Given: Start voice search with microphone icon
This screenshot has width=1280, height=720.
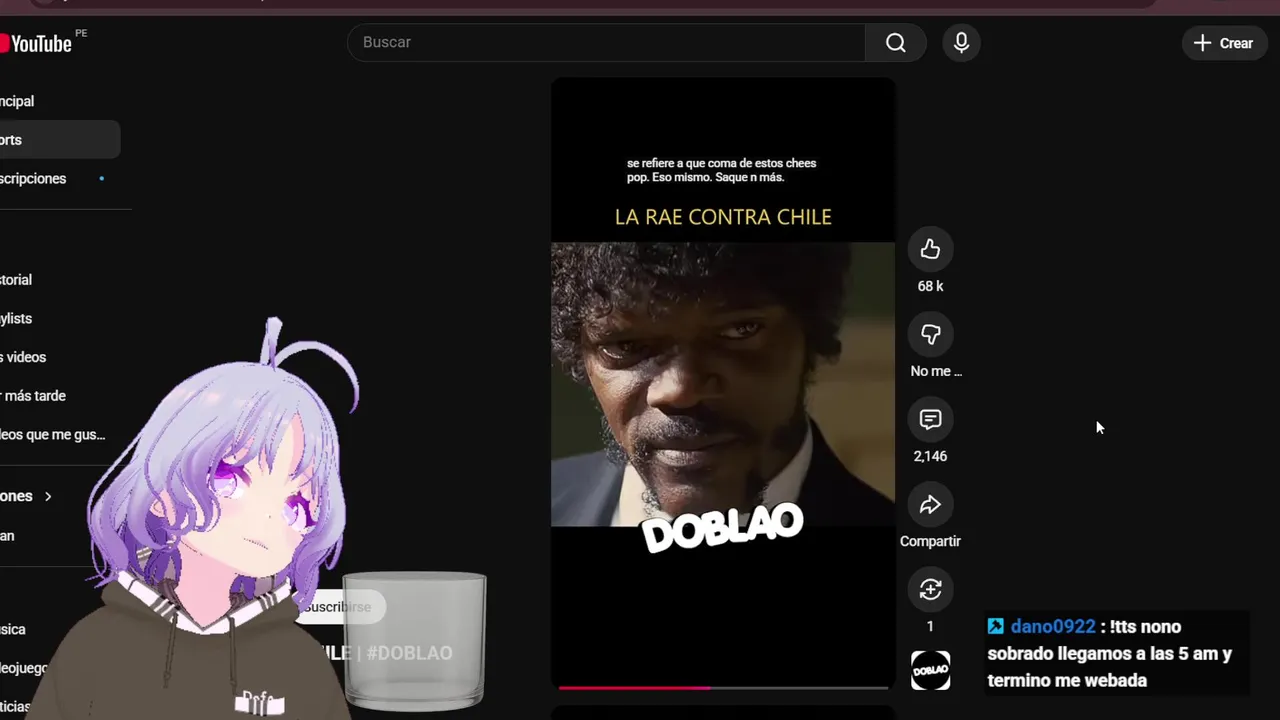Looking at the screenshot, I should point(961,42).
